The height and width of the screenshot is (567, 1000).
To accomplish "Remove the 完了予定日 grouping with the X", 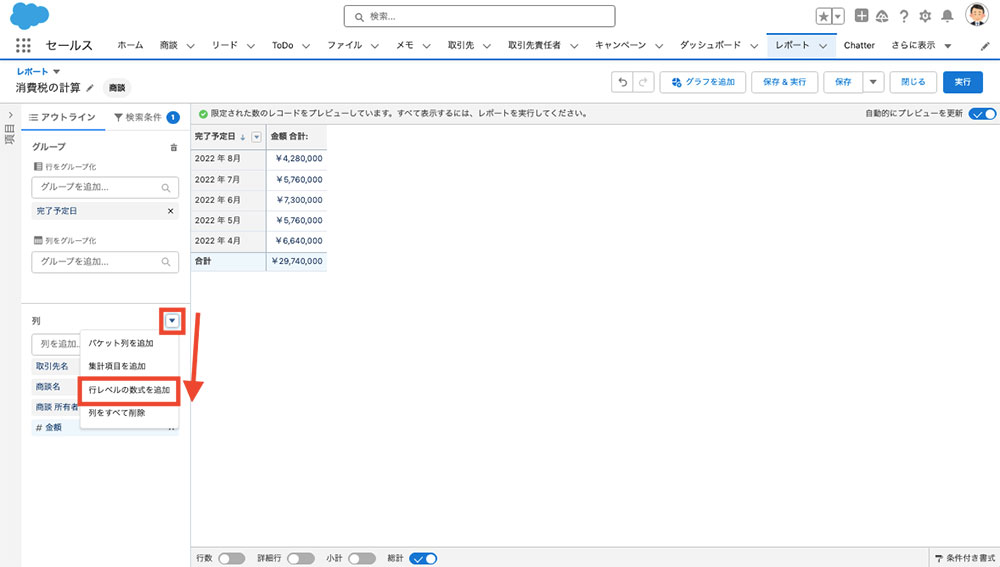I will pyautogui.click(x=170, y=211).
